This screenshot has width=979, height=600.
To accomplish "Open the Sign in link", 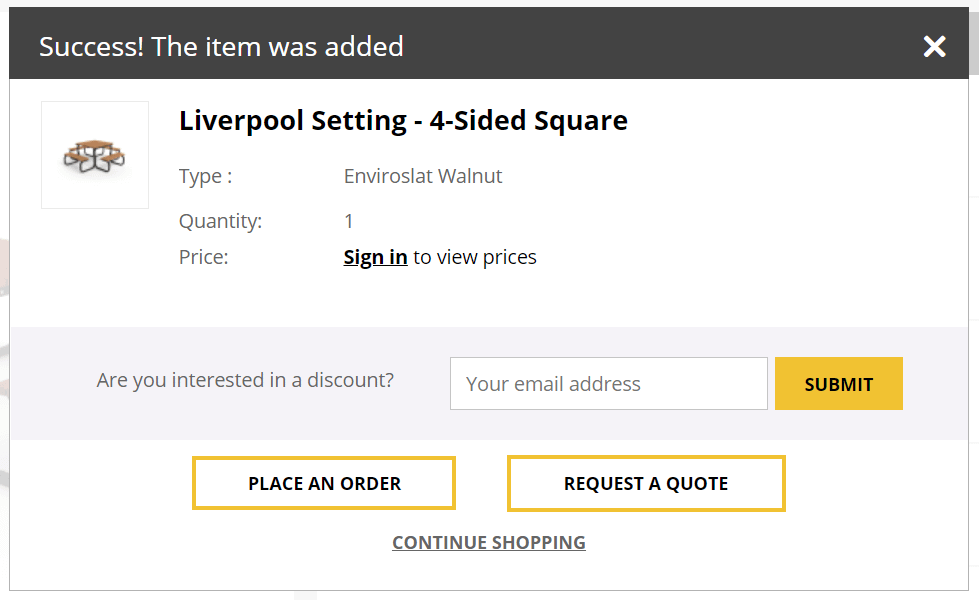I will coord(375,257).
